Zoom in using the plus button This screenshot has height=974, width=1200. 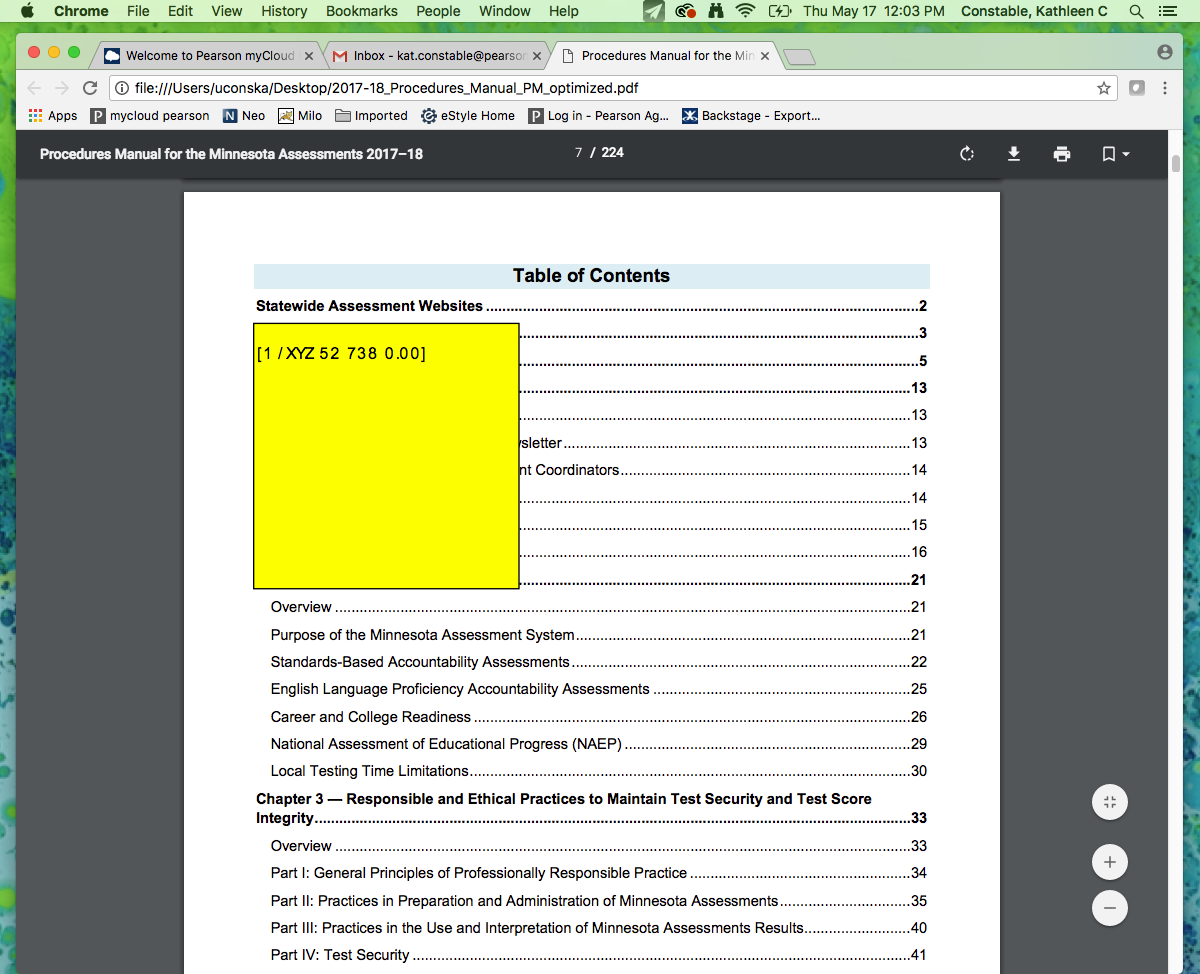[x=1109, y=861]
